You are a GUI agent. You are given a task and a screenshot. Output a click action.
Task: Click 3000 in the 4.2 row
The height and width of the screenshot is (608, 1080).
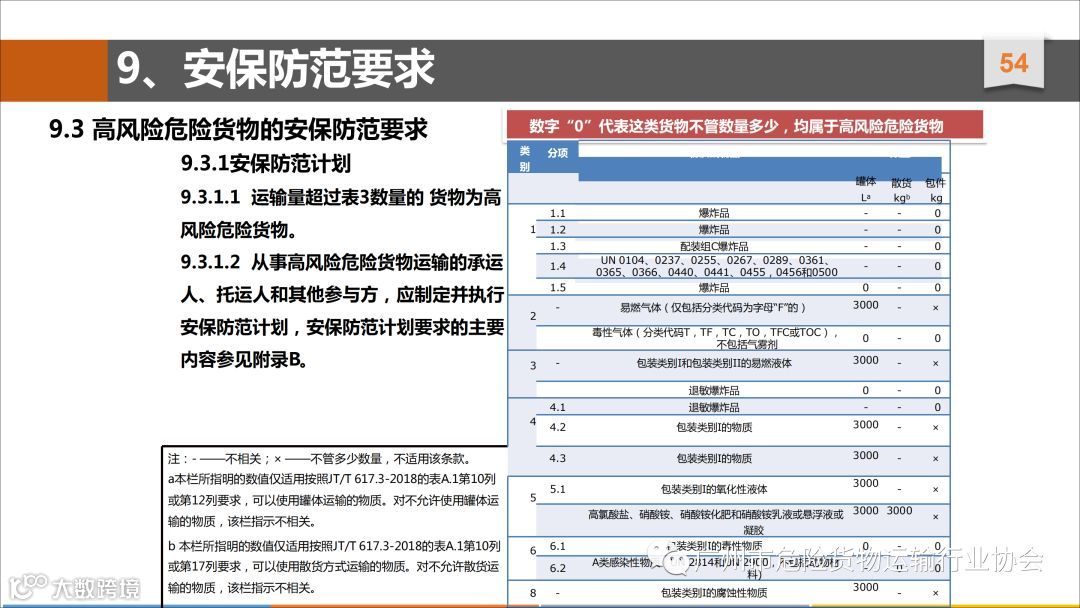pyautogui.click(x=865, y=425)
